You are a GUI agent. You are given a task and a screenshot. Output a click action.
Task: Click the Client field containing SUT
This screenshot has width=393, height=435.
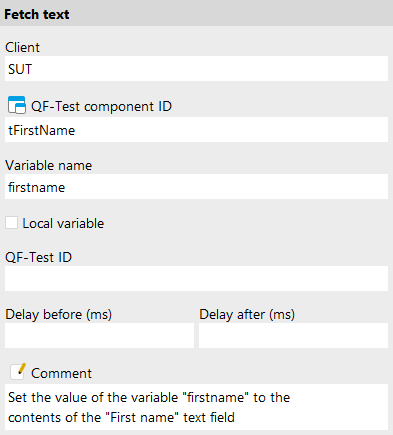pyautogui.click(x=196, y=69)
